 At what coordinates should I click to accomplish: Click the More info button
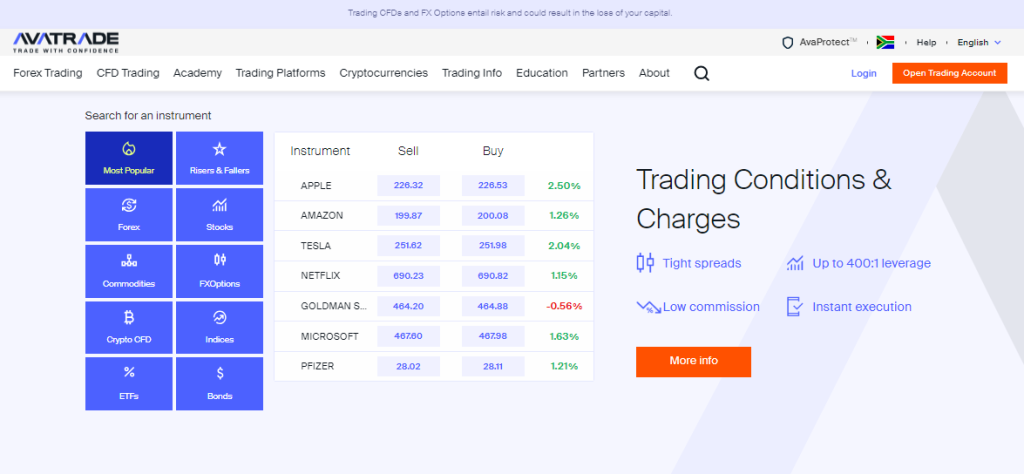tap(694, 362)
